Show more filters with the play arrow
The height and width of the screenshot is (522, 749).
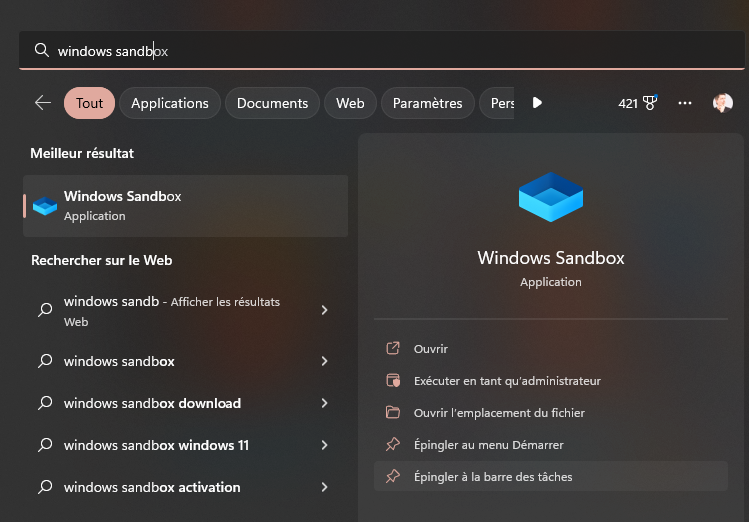click(x=537, y=103)
